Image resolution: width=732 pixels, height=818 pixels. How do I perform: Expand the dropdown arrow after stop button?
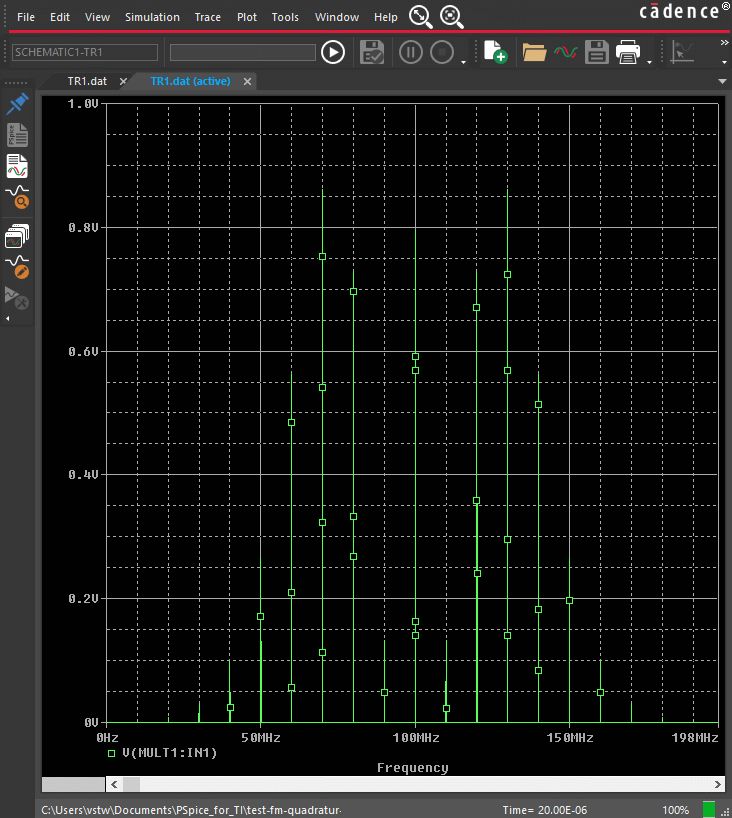coord(463,62)
